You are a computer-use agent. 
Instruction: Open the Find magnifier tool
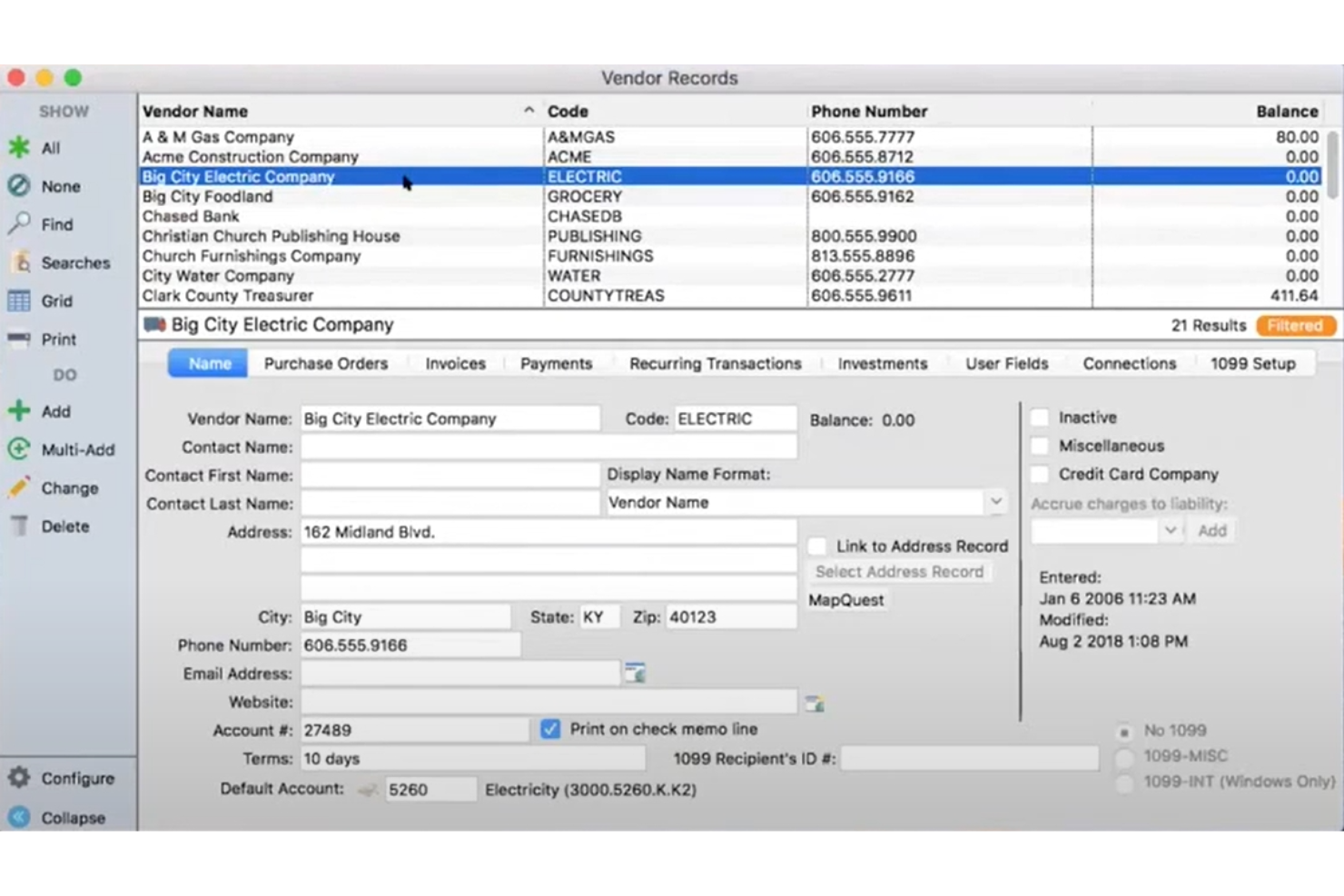pos(41,224)
